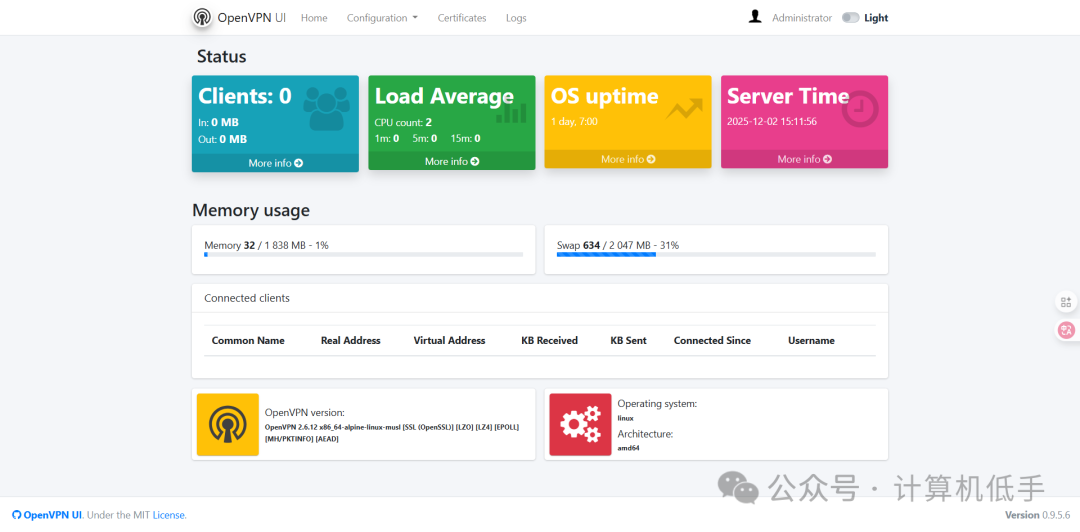Click the grid apps floating icon at right edge
This screenshot has height=532, width=1080.
coord(1066,302)
